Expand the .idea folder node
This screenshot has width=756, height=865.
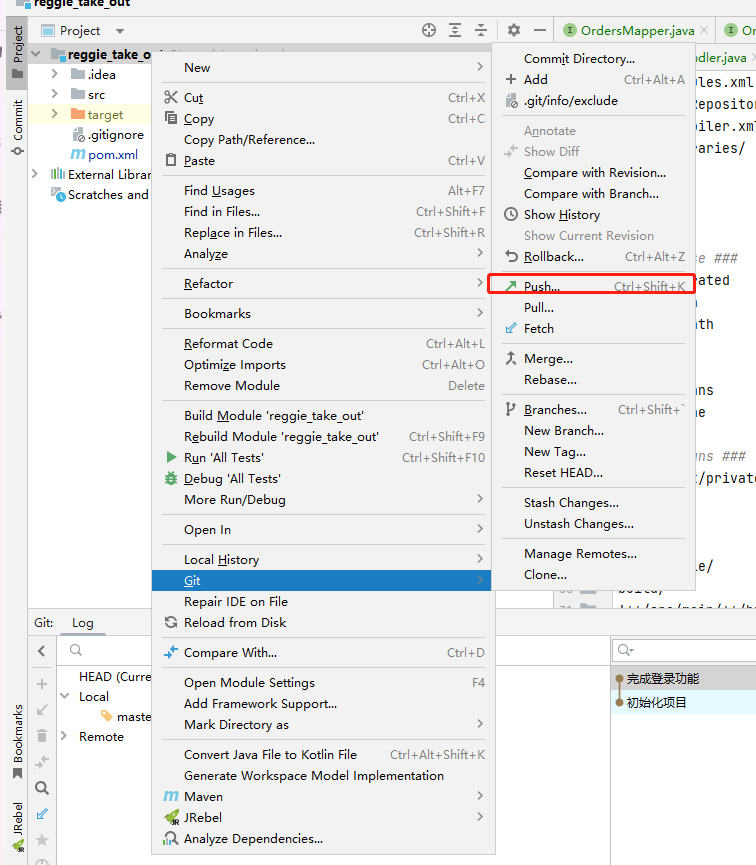54,73
